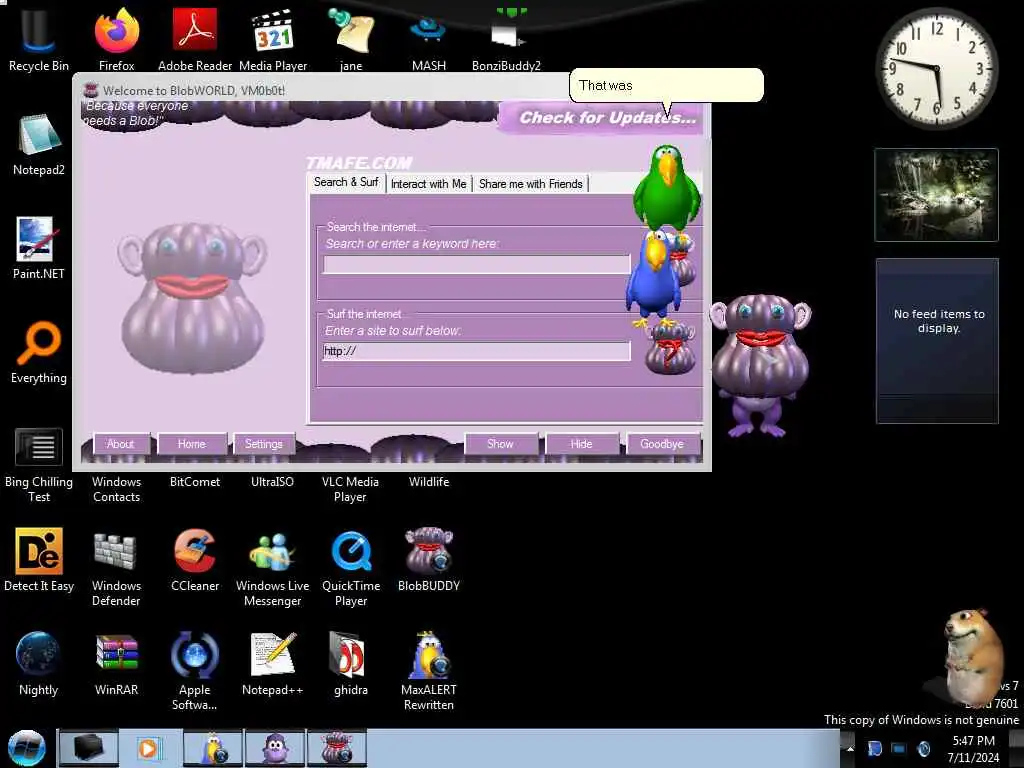Image resolution: width=1024 pixels, height=768 pixels.
Task: Switch to the BlobBUDDY taskbar button
Action: coord(337,748)
